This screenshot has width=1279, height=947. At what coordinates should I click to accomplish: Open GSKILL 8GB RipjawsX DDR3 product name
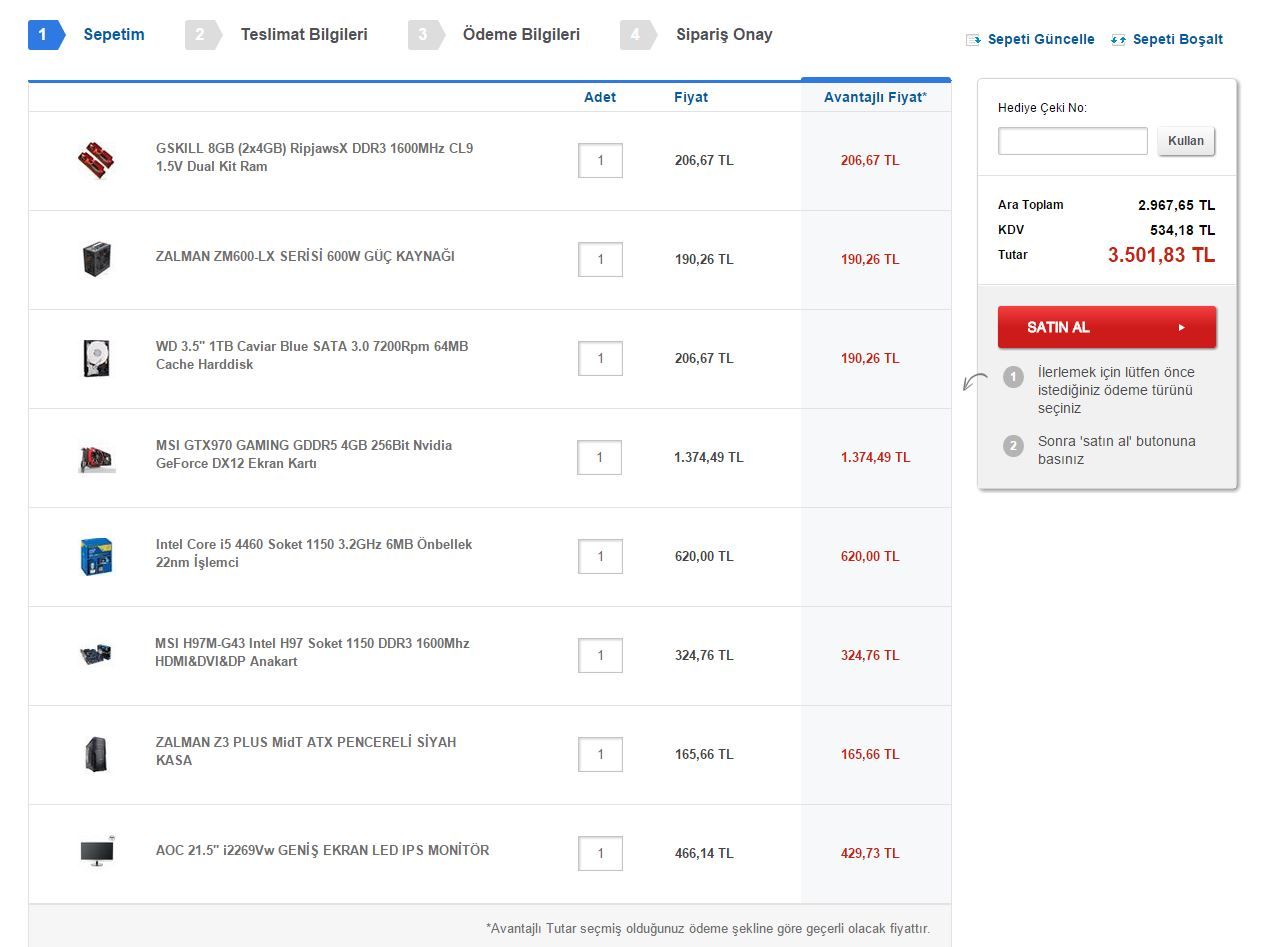tap(314, 157)
